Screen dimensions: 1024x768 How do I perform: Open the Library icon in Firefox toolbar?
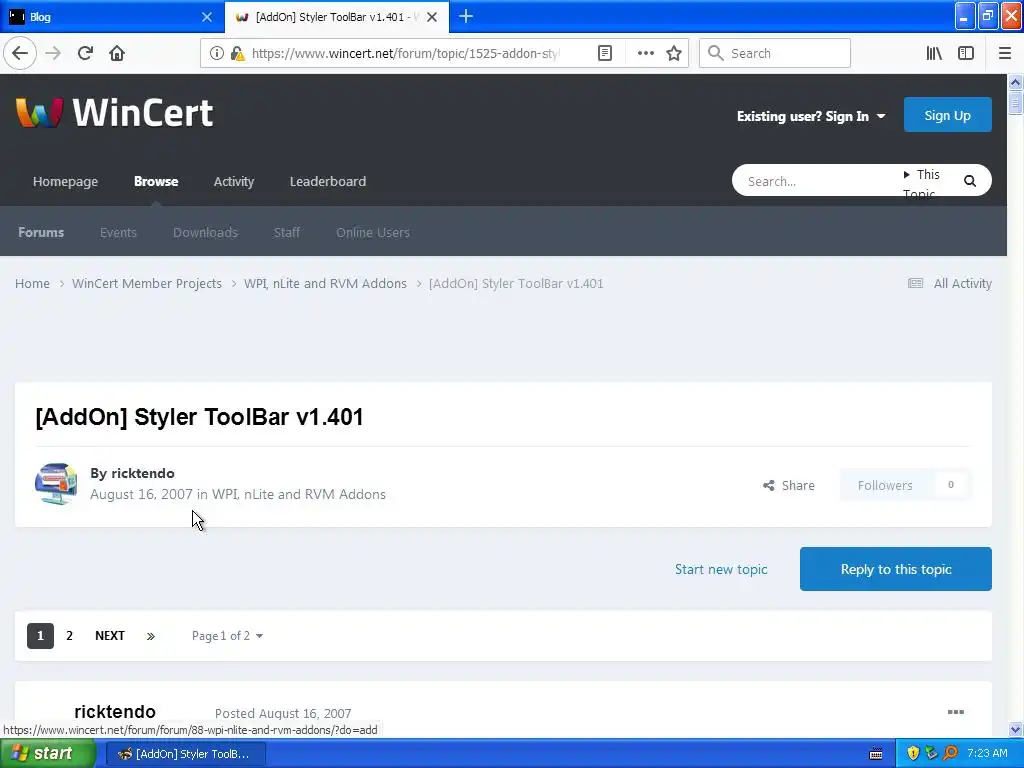click(x=934, y=54)
